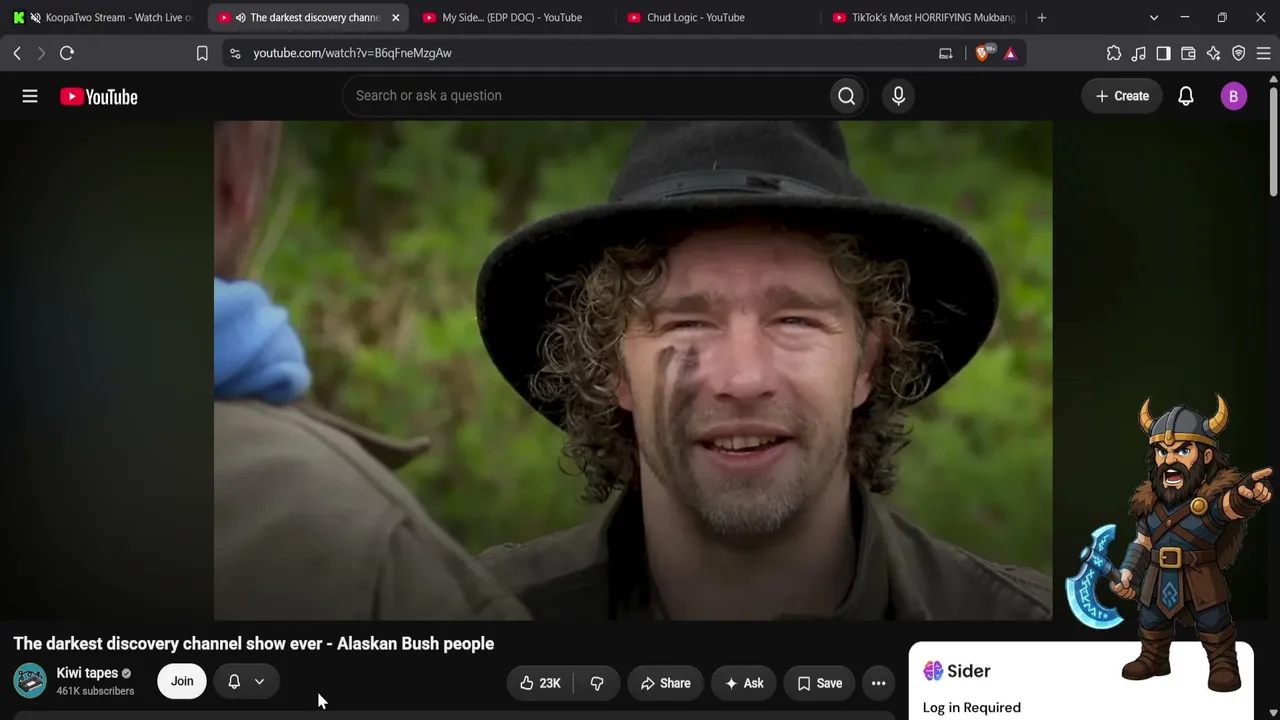Open the Brave Wallet icon
The height and width of the screenshot is (720, 1280).
coord(1188,53)
